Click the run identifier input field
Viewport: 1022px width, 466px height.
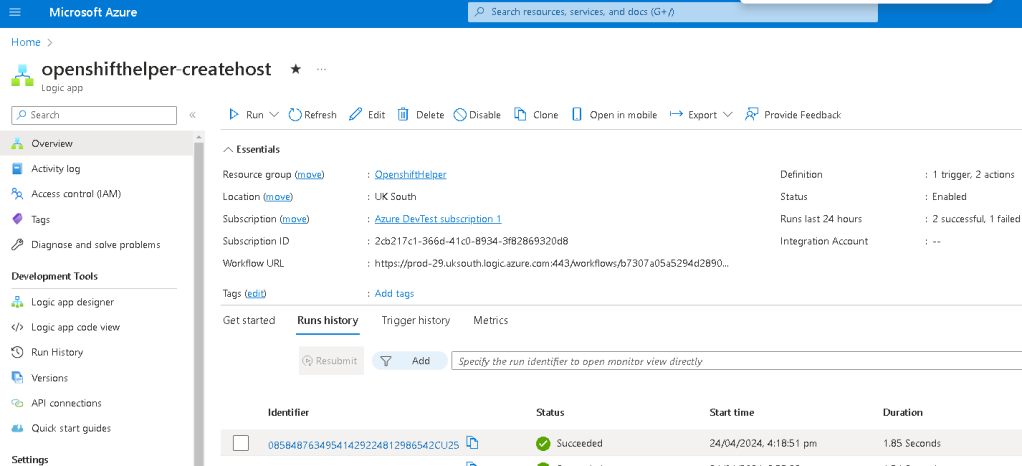coord(737,361)
